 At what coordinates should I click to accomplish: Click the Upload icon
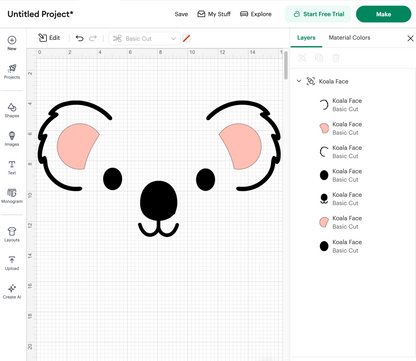(x=12, y=263)
